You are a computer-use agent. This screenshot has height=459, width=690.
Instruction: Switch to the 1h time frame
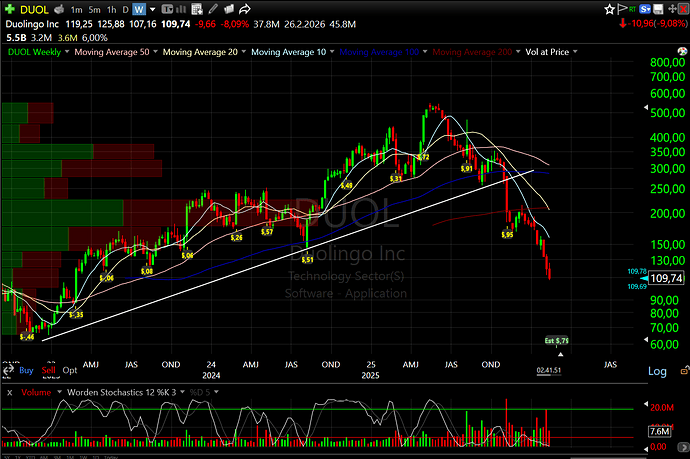click(x=112, y=9)
